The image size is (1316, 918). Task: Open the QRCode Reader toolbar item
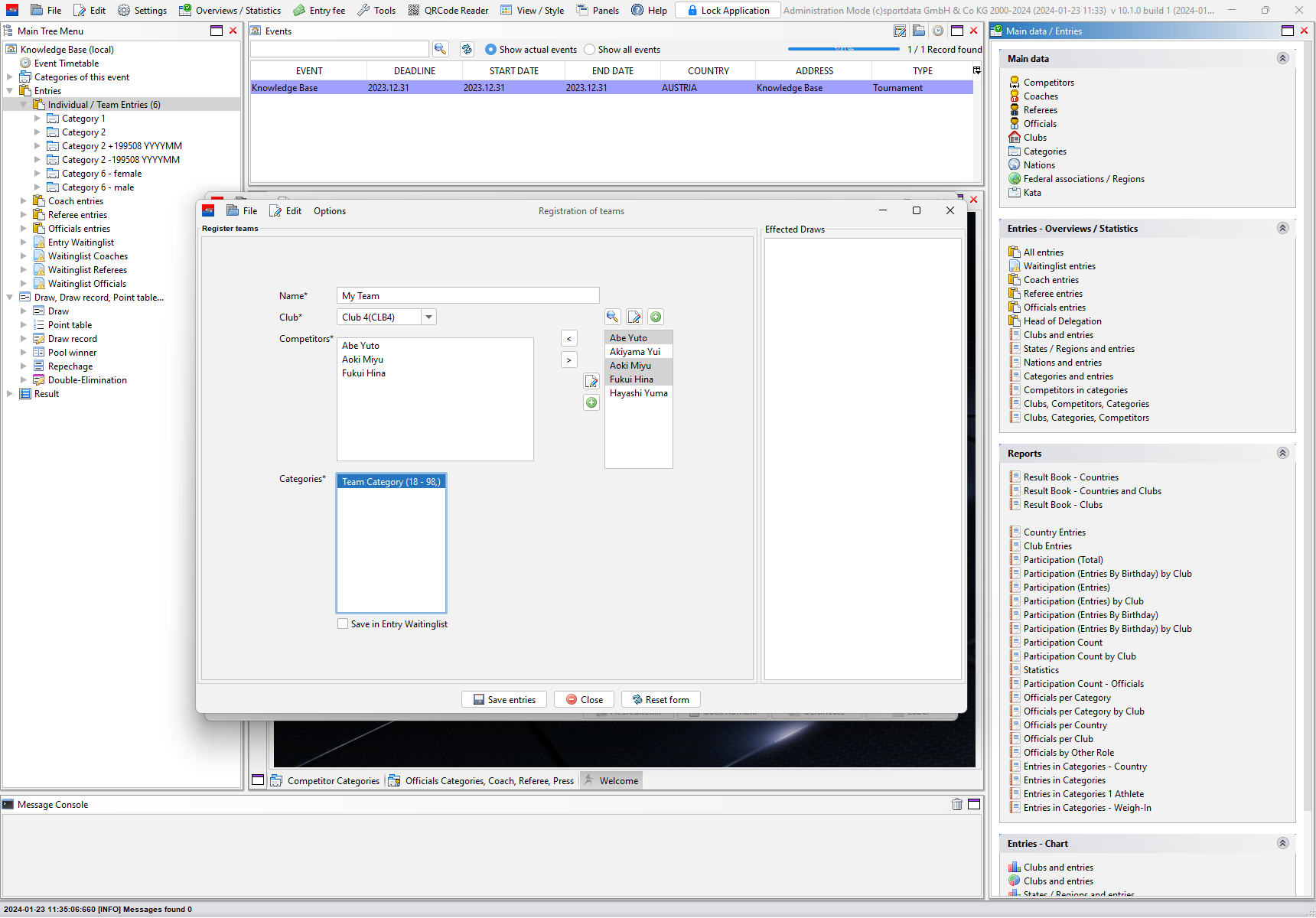click(448, 10)
